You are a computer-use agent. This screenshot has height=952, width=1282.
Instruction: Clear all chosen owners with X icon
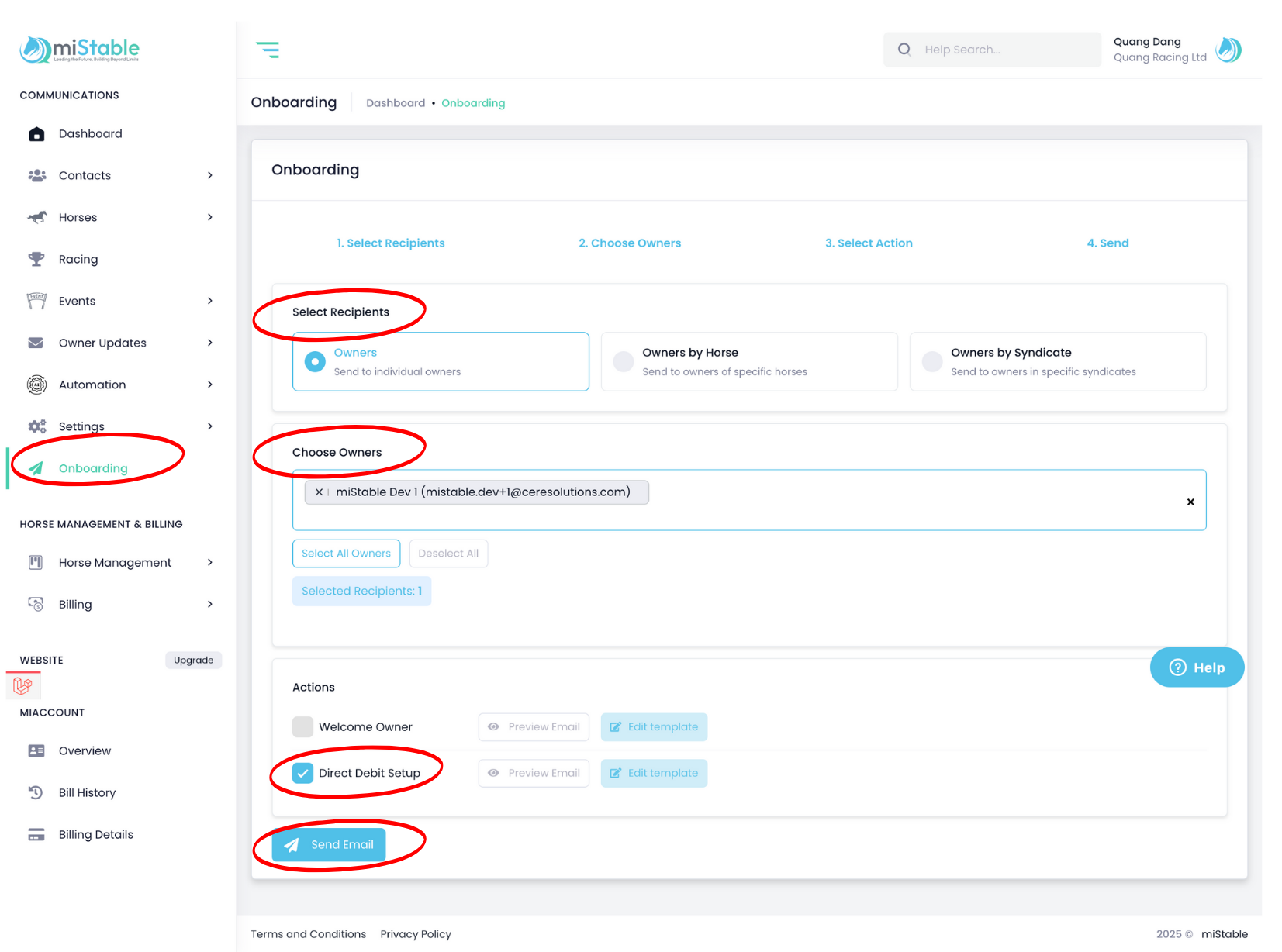[x=1190, y=502]
